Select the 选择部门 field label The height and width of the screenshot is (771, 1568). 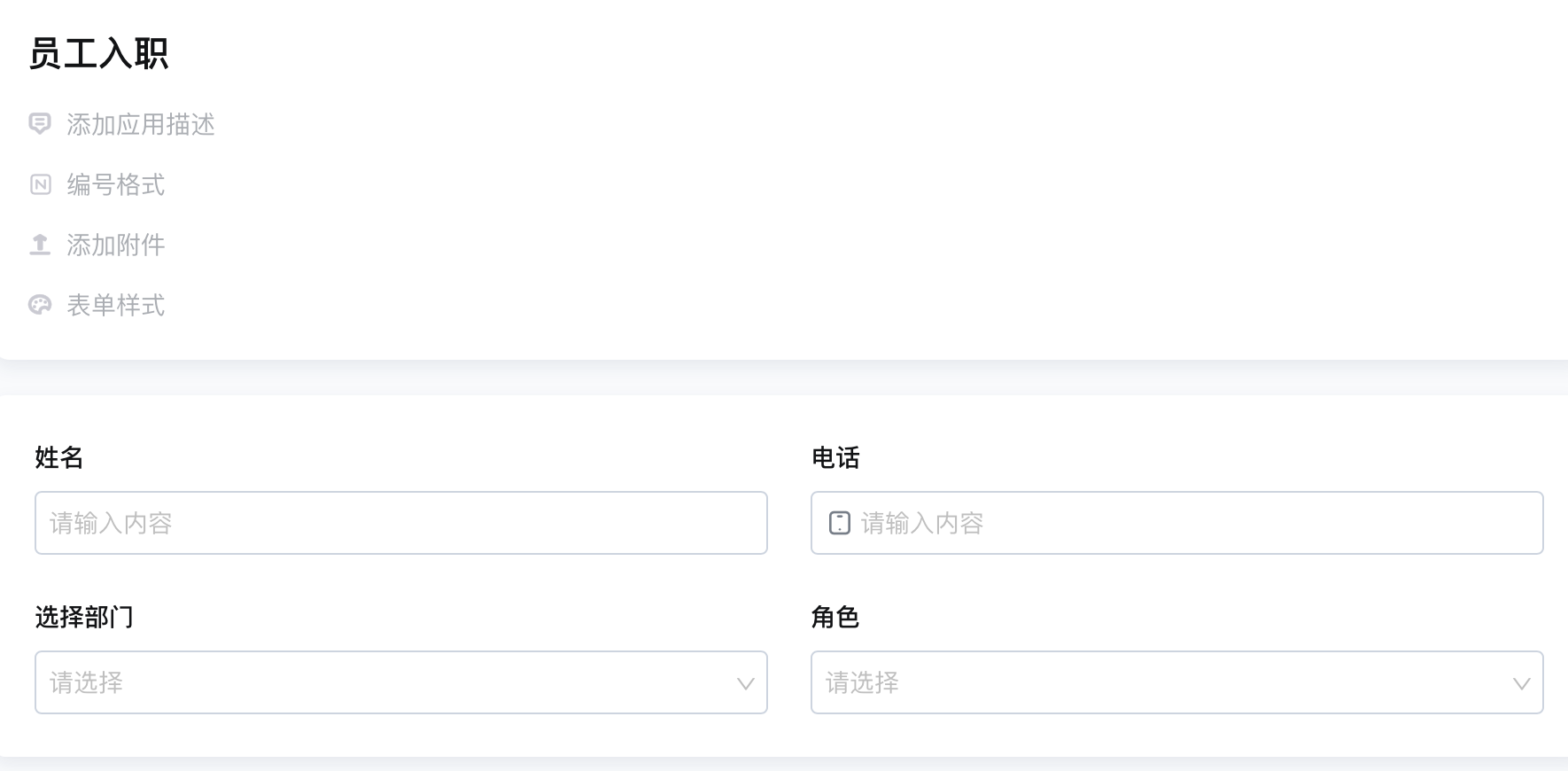pos(84,617)
